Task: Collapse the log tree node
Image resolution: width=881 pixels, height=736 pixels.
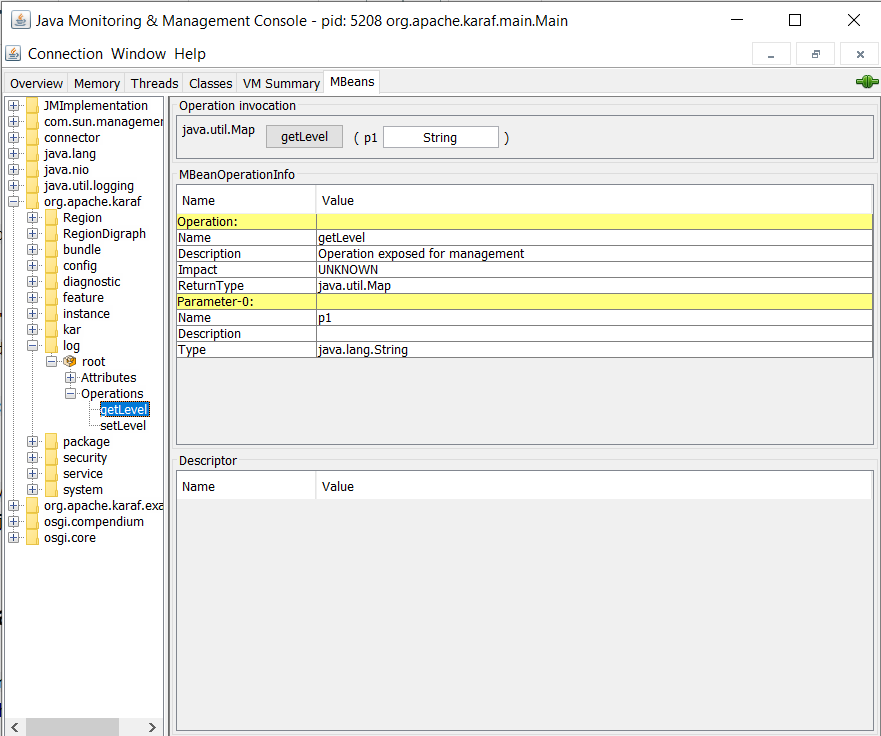Action: [x=33, y=346]
